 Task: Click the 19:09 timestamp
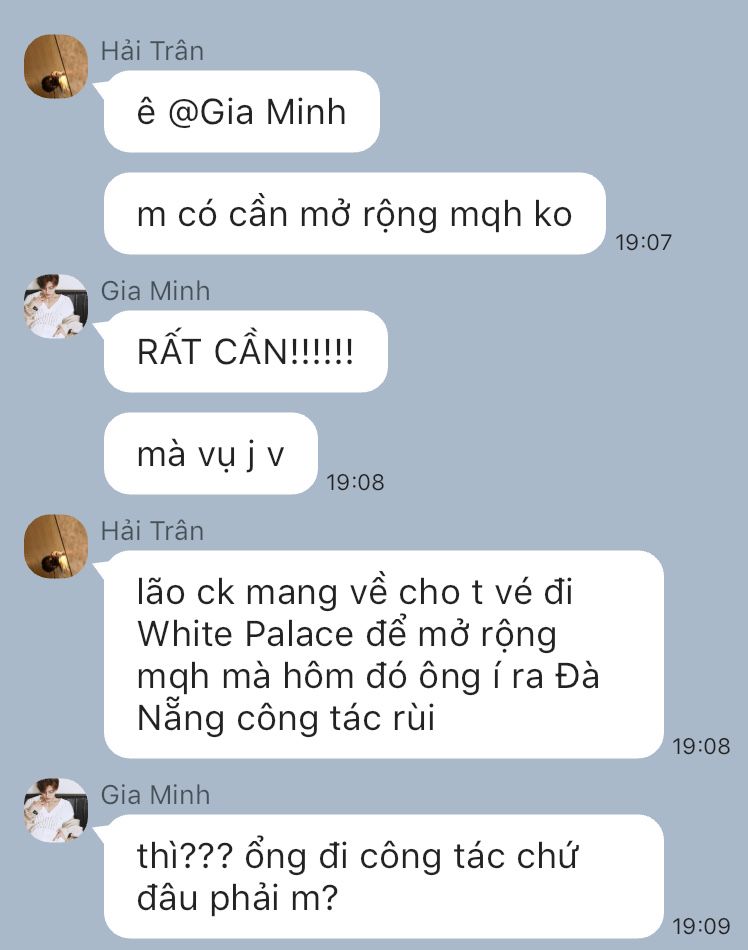[x=701, y=926]
